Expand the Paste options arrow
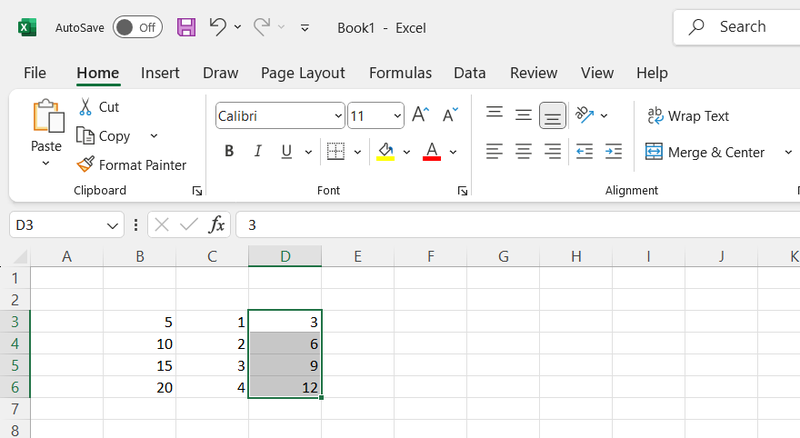The image size is (800, 438). point(46,163)
